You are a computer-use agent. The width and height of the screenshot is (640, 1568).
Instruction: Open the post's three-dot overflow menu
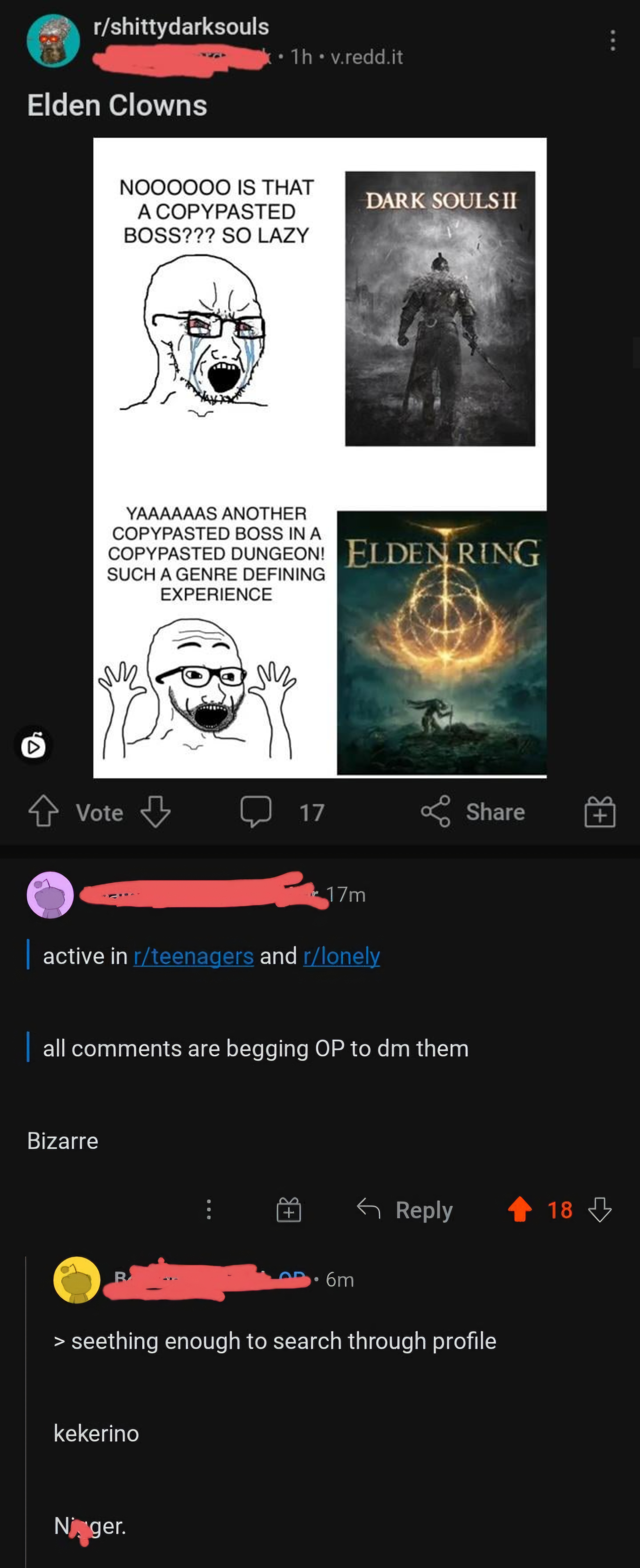click(x=613, y=40)
